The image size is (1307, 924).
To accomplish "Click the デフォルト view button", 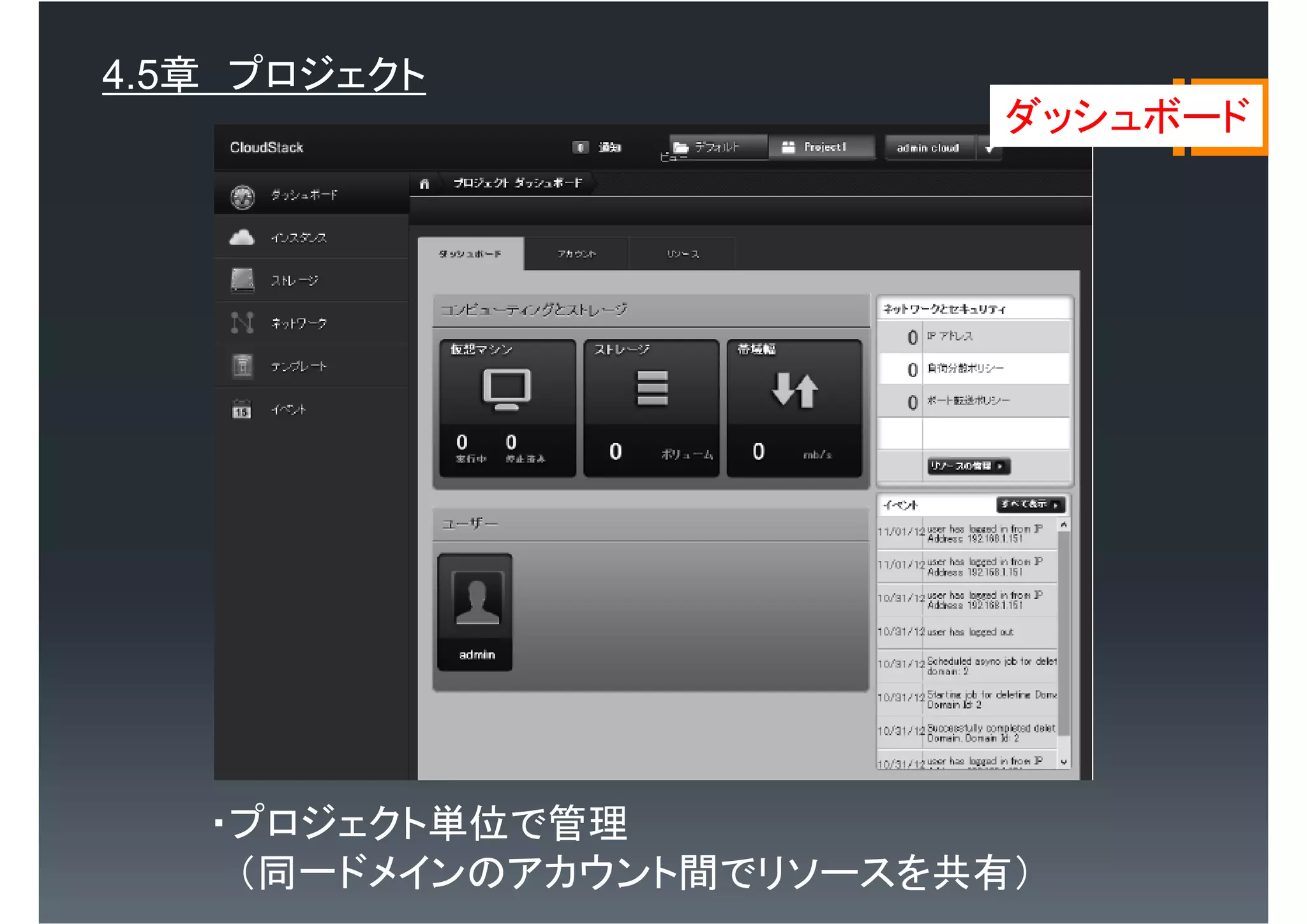I will 718,147.
